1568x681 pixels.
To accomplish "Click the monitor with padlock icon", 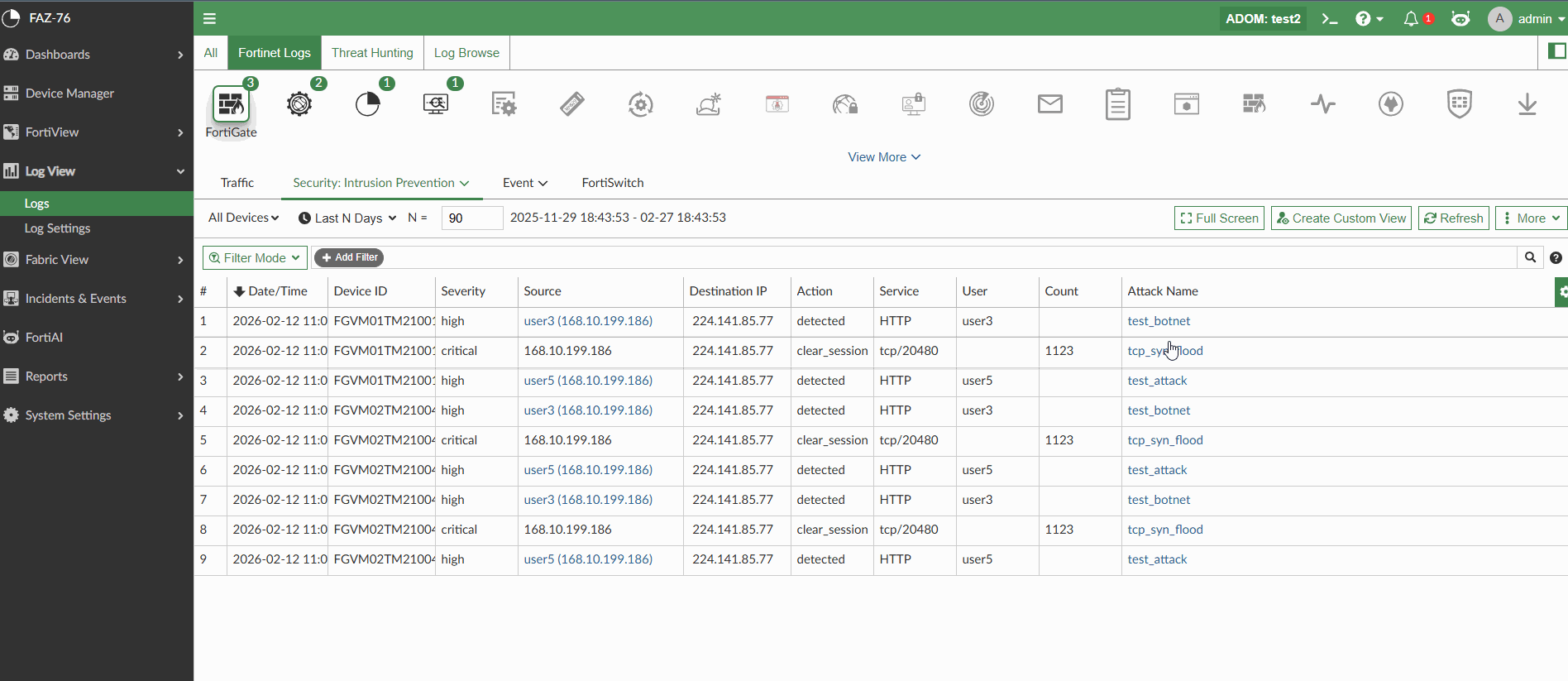I will [914, 104].
